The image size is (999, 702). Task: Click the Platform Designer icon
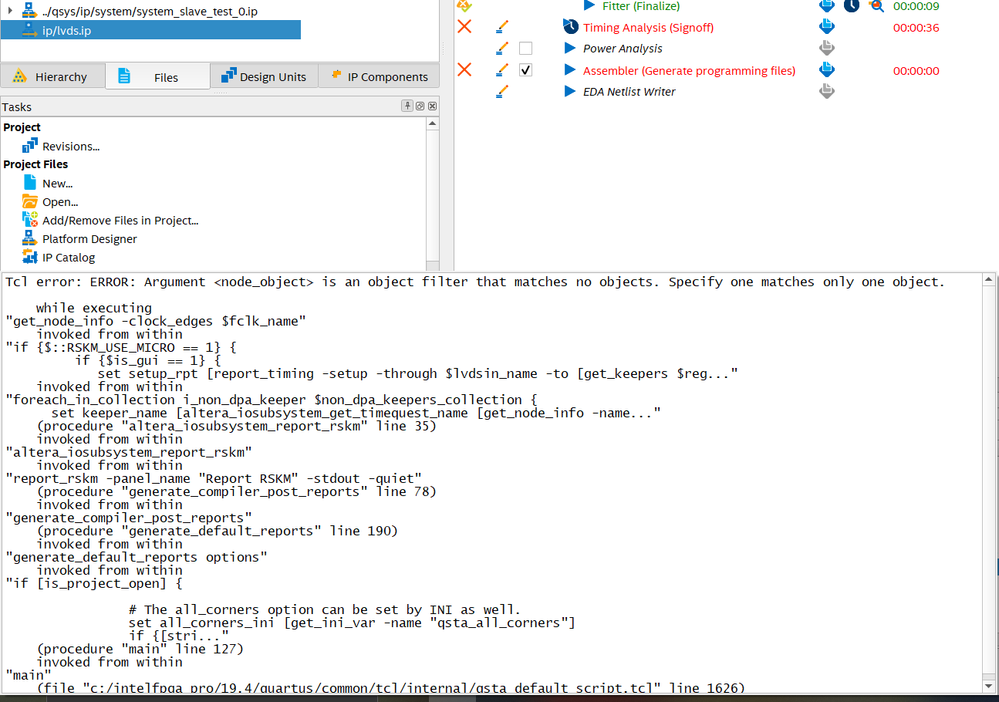(x=29, y=238)
